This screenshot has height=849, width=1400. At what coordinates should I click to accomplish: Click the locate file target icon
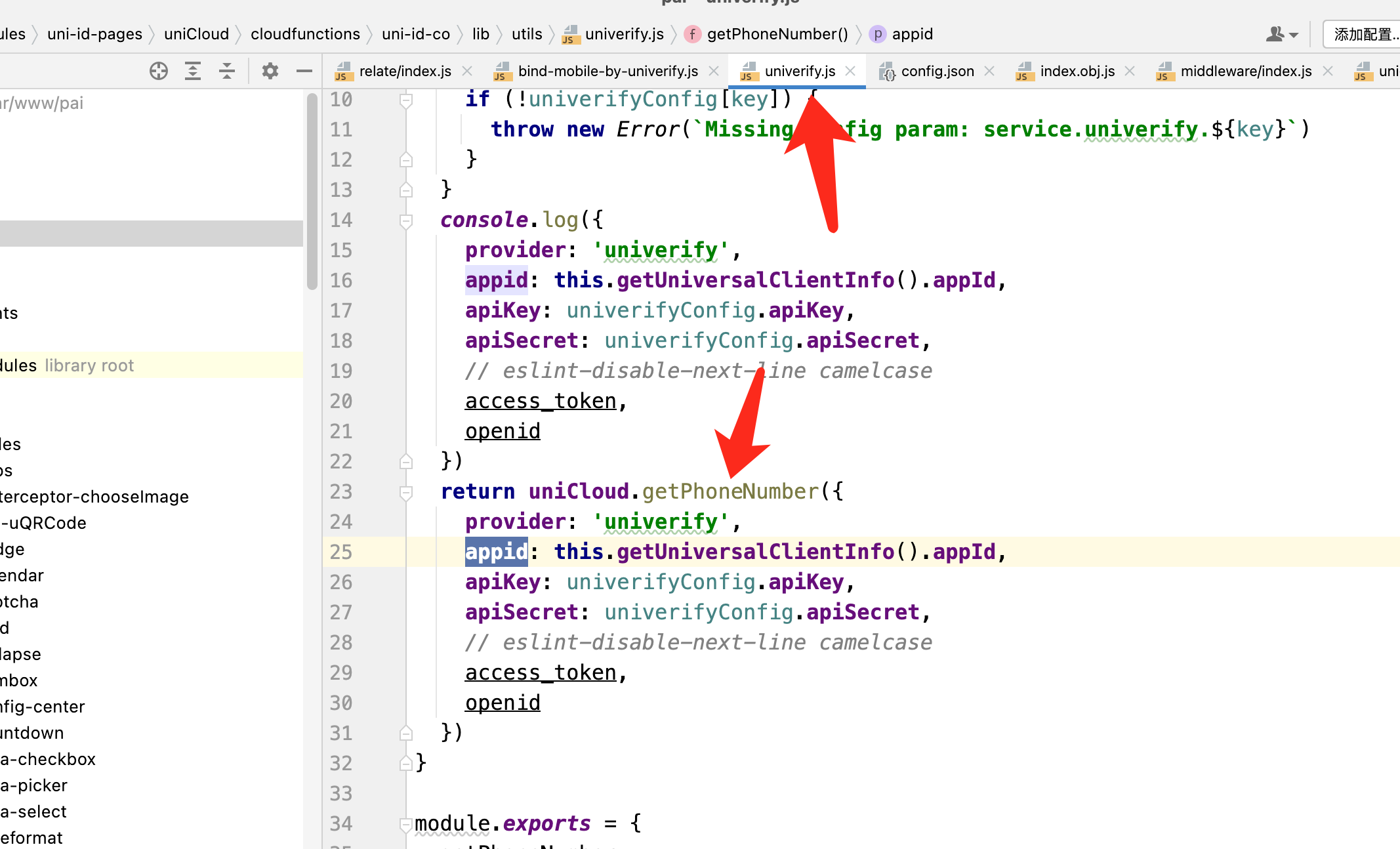(158, 71)
